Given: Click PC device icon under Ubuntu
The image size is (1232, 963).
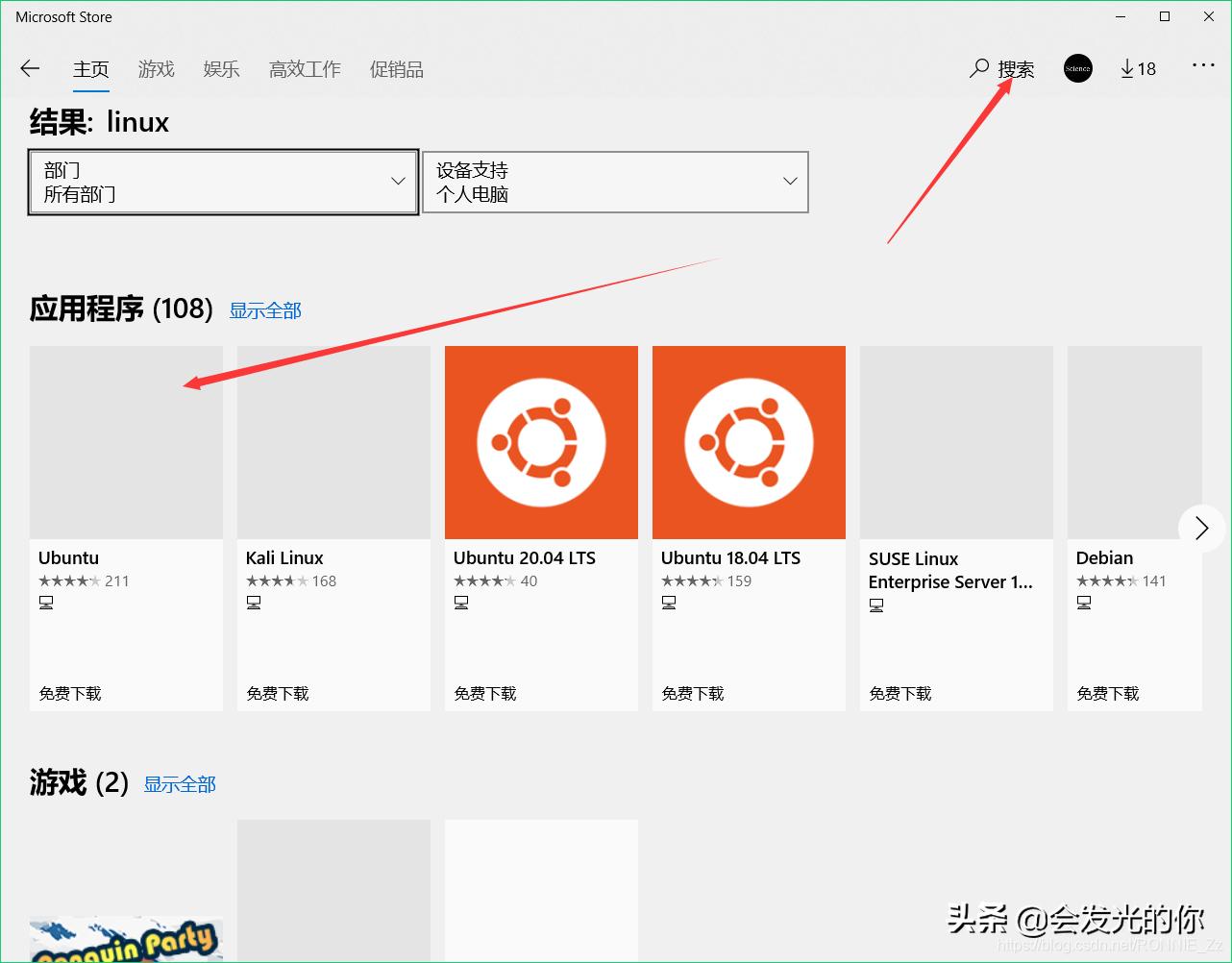Looking at the screenshot, I should [46, 603].
